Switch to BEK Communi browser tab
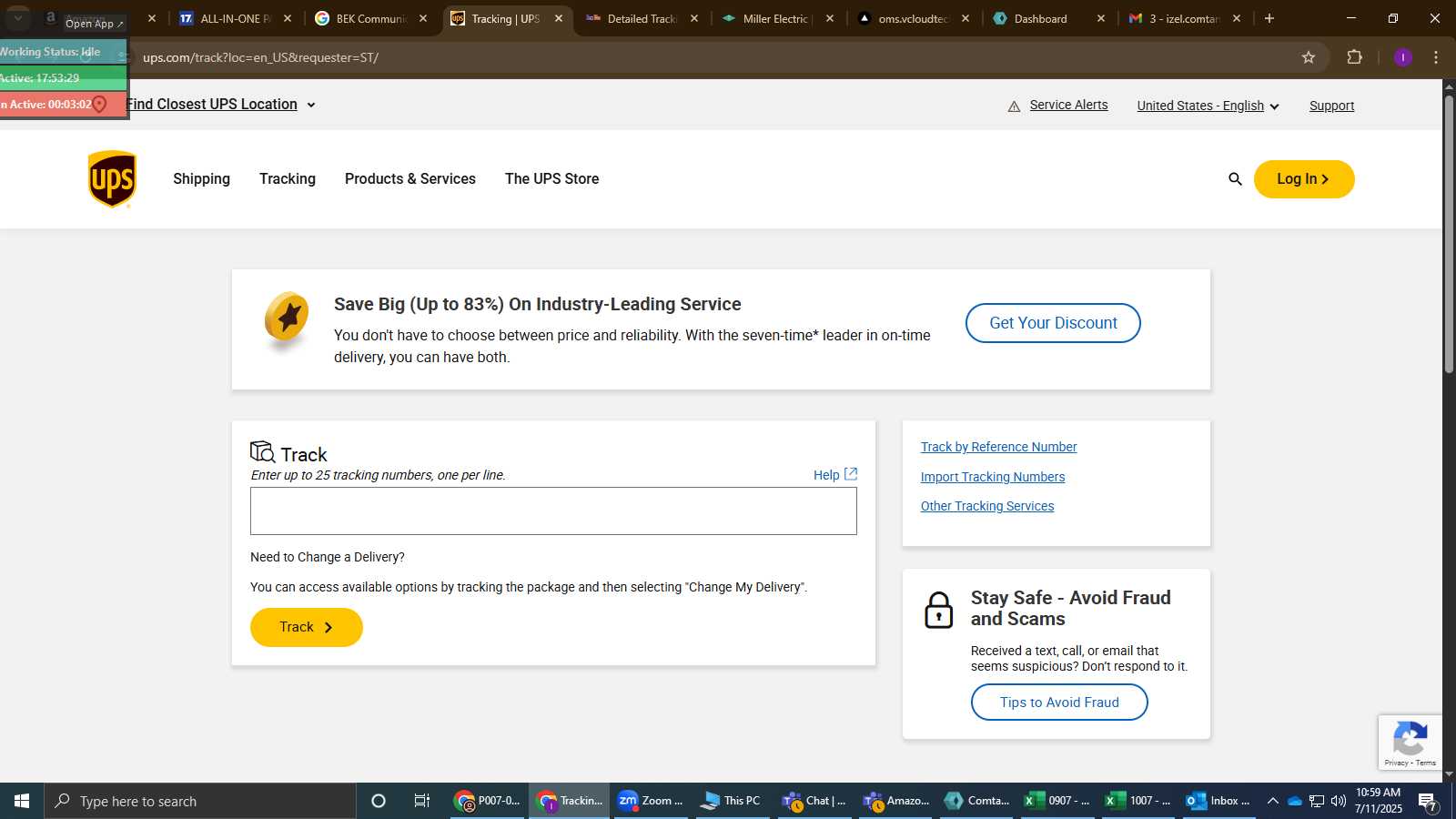 coord(370,18)
